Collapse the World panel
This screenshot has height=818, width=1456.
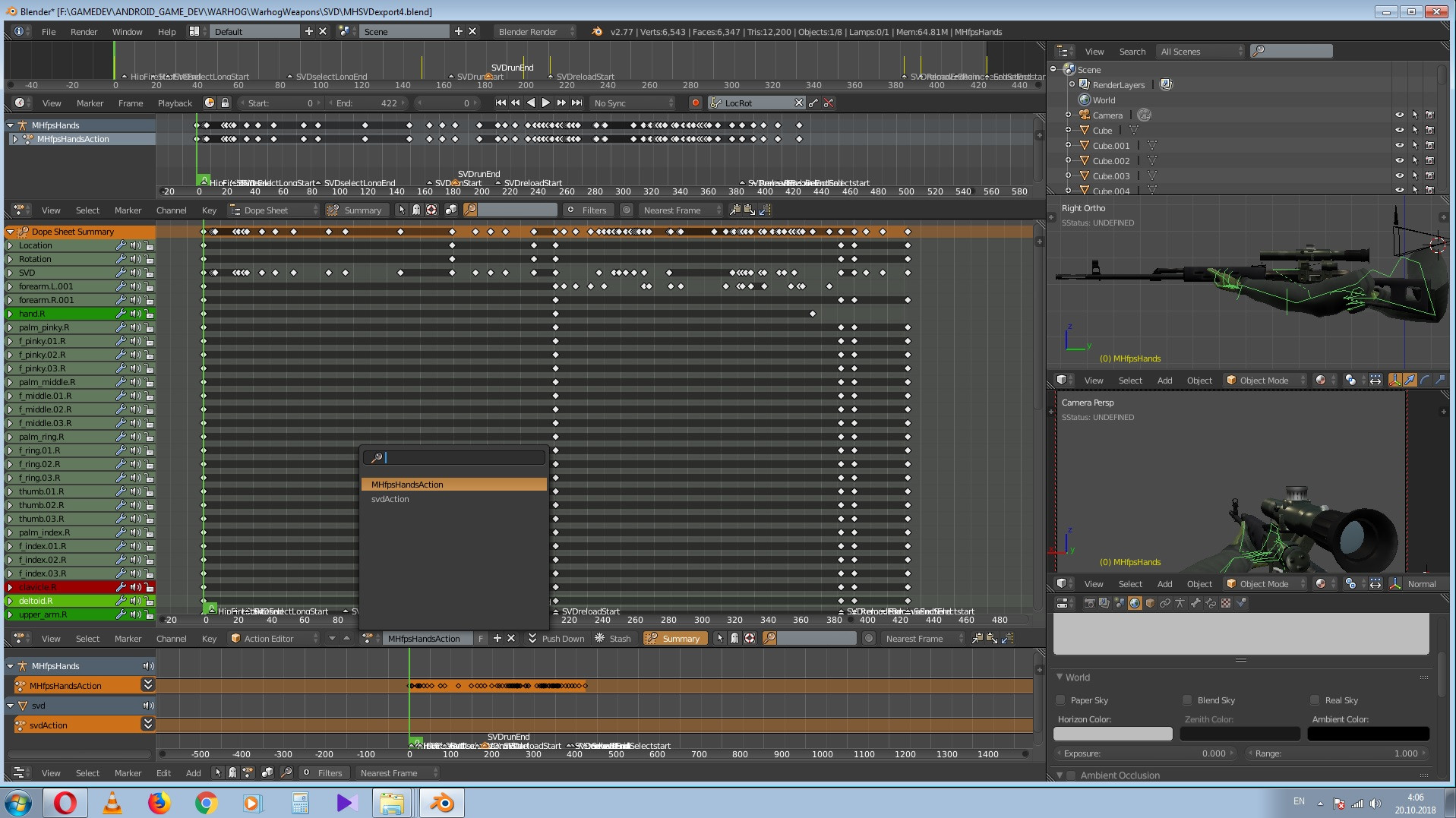[x=1060, y=677]
